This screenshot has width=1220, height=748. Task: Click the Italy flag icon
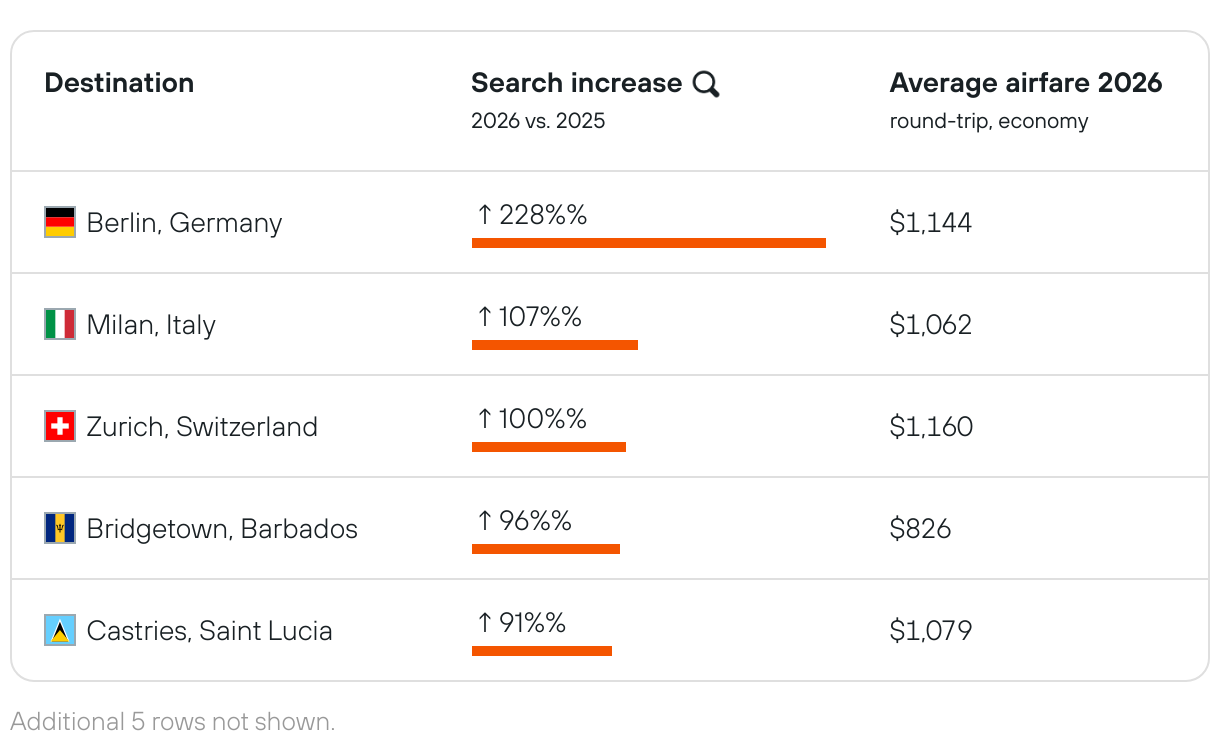point(60,324)
